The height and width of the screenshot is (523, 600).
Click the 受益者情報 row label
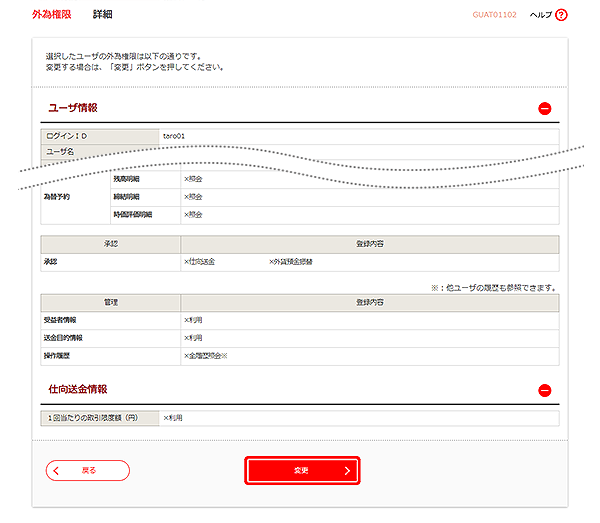point(60,320)
